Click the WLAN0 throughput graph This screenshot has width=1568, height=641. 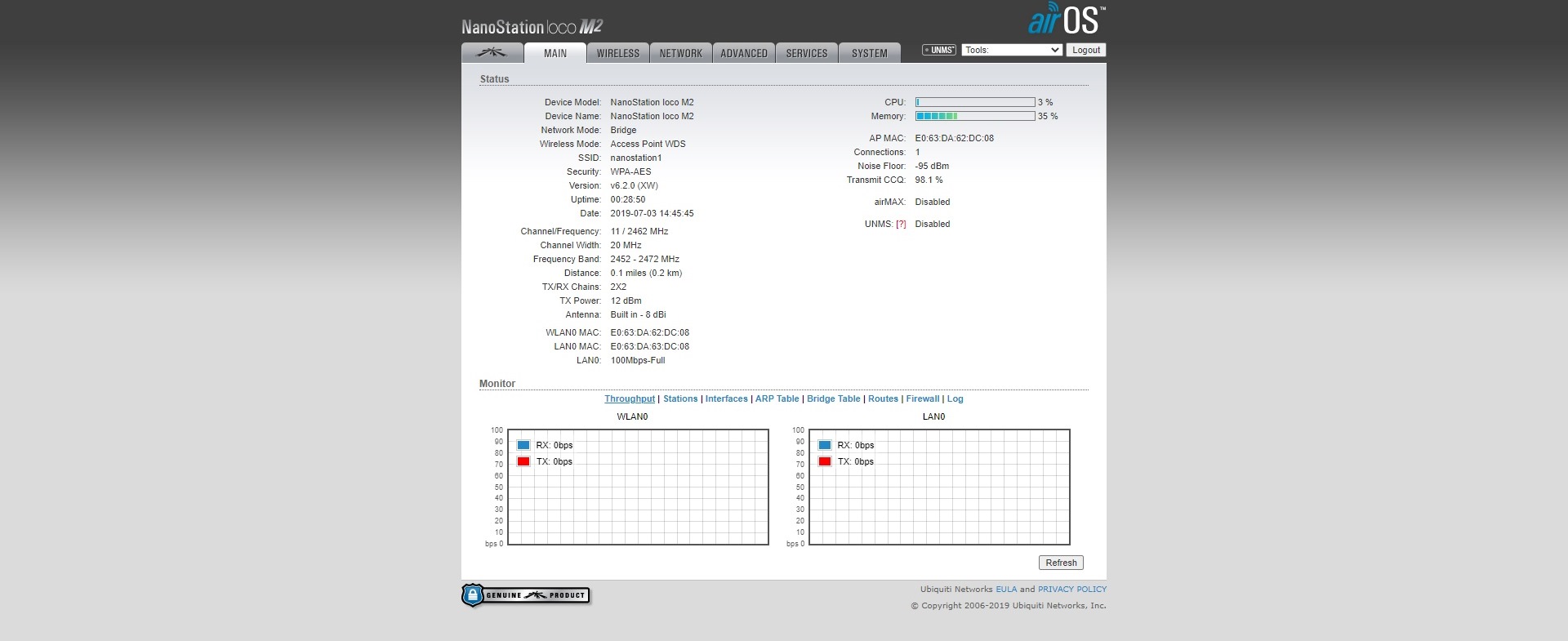[x=638, y=487]
